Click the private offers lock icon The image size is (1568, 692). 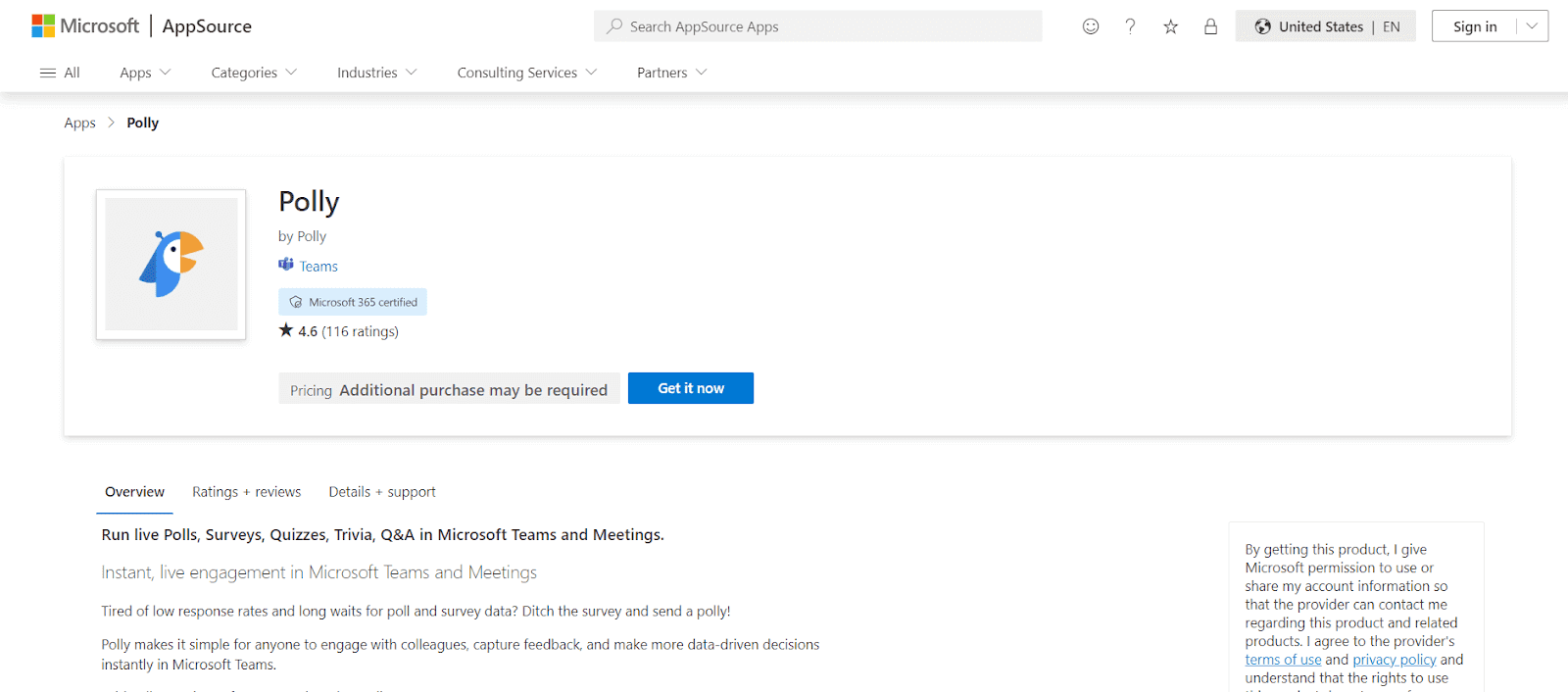point(1210,26)
